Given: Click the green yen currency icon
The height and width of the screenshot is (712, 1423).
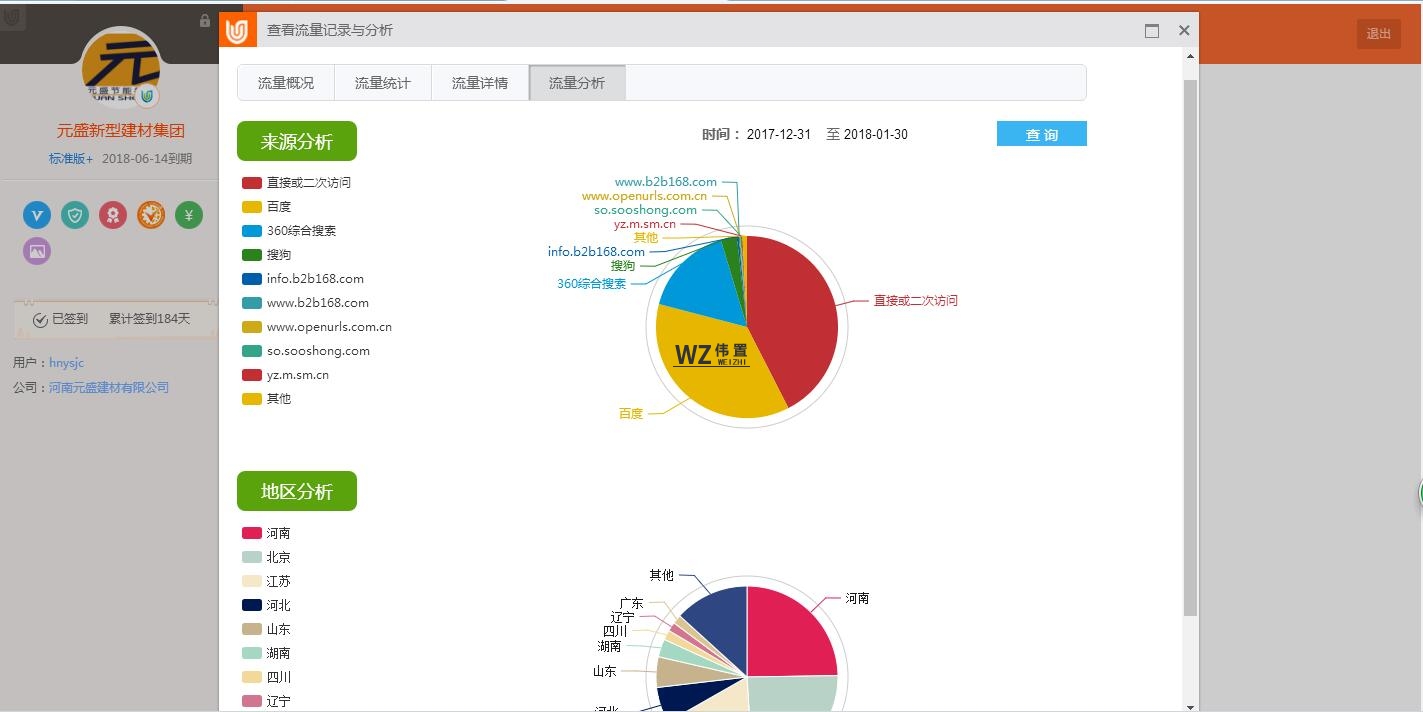Looking at the screenshot, I should coord(189,215).
